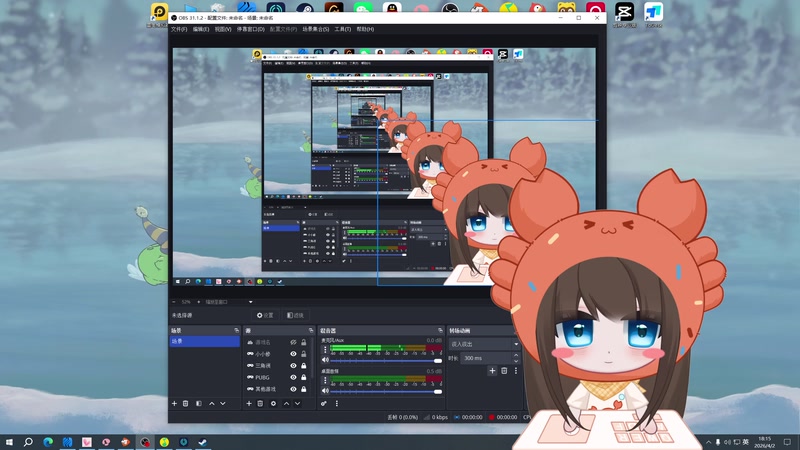
Task: Unlock the PUBG source
Action: (x=304, y=378)
